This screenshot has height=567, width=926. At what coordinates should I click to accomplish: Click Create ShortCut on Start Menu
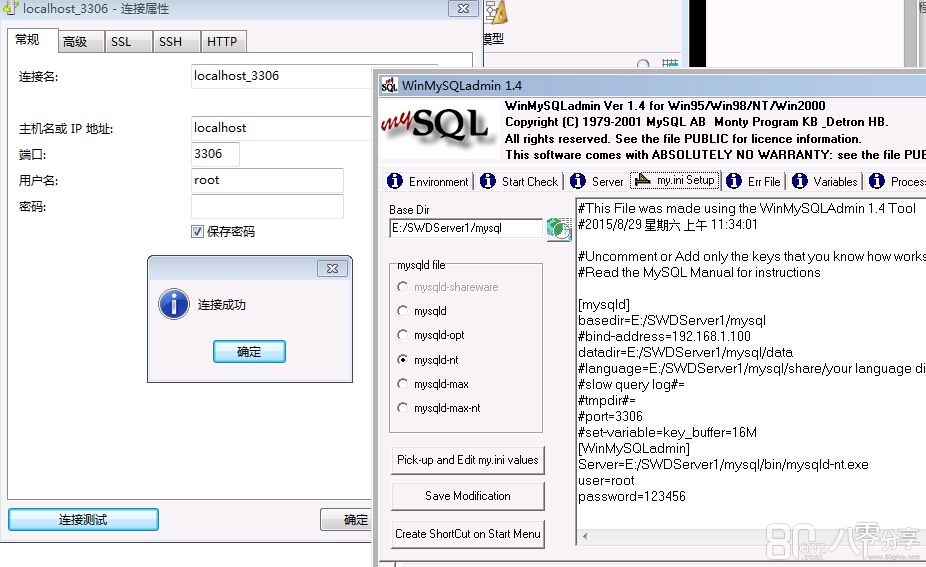click(468, 534)
